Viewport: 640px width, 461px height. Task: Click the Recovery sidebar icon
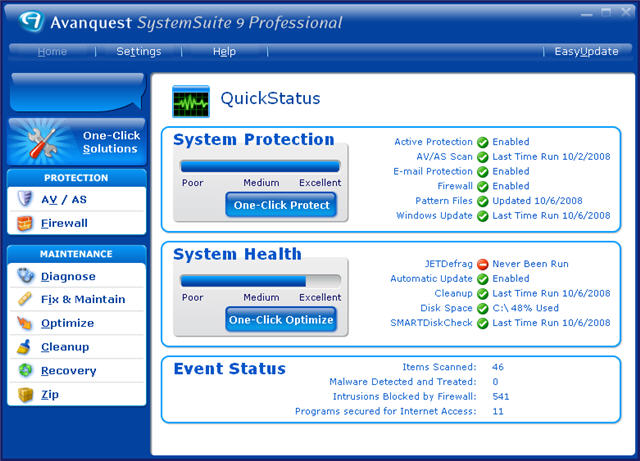click(26, 370)
